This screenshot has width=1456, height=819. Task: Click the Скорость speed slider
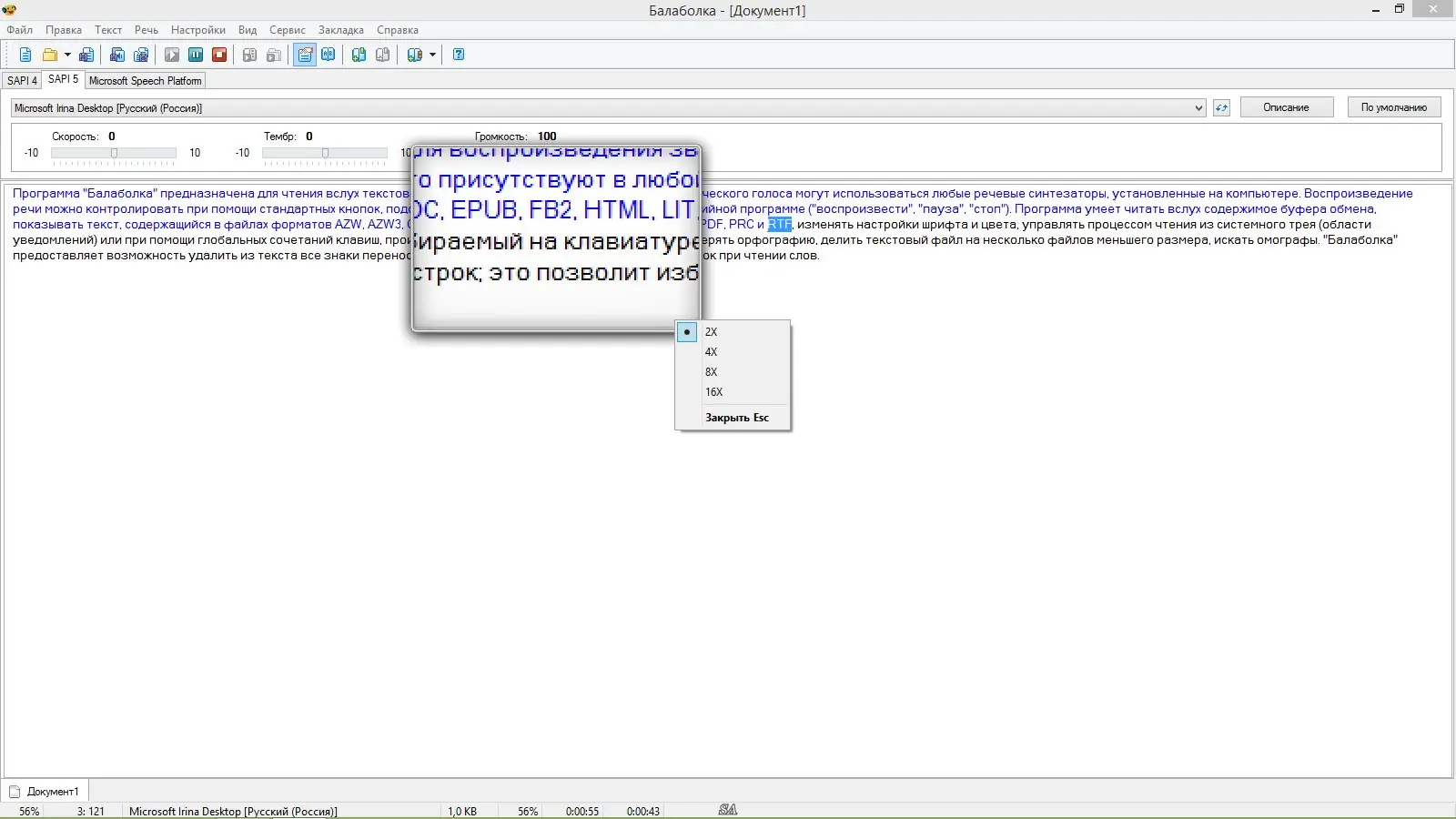pos(114,154)
